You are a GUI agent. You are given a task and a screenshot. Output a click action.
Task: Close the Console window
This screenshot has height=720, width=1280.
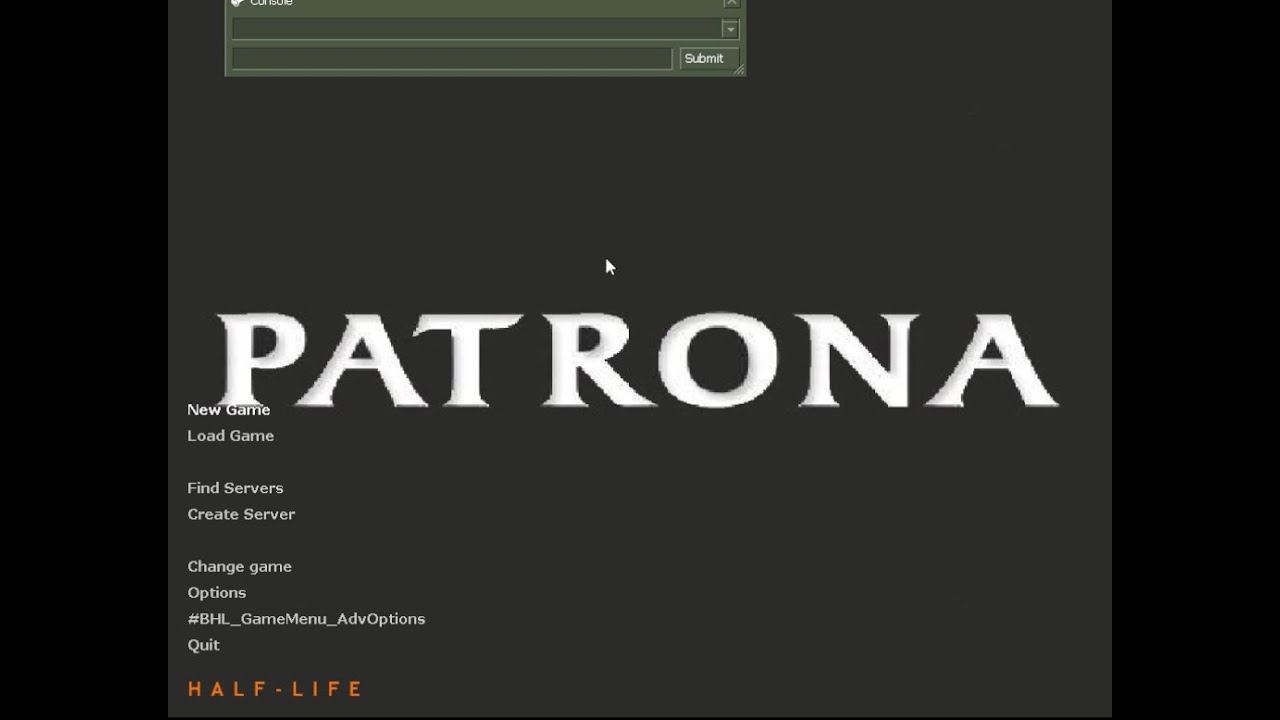tap(731, 3)
